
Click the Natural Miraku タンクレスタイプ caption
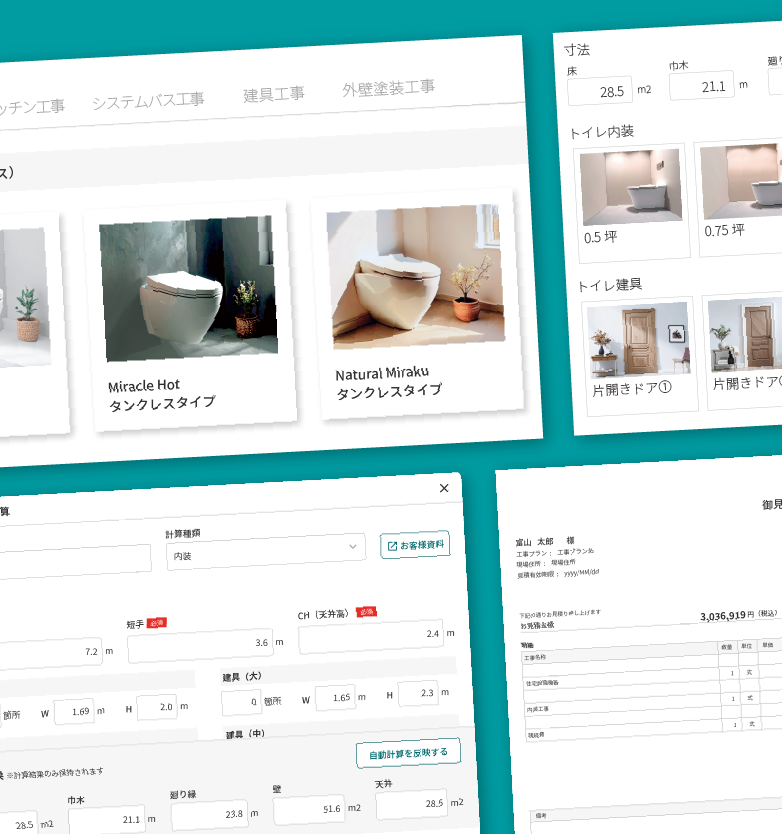pyautogui.click(x=388, y=382)
